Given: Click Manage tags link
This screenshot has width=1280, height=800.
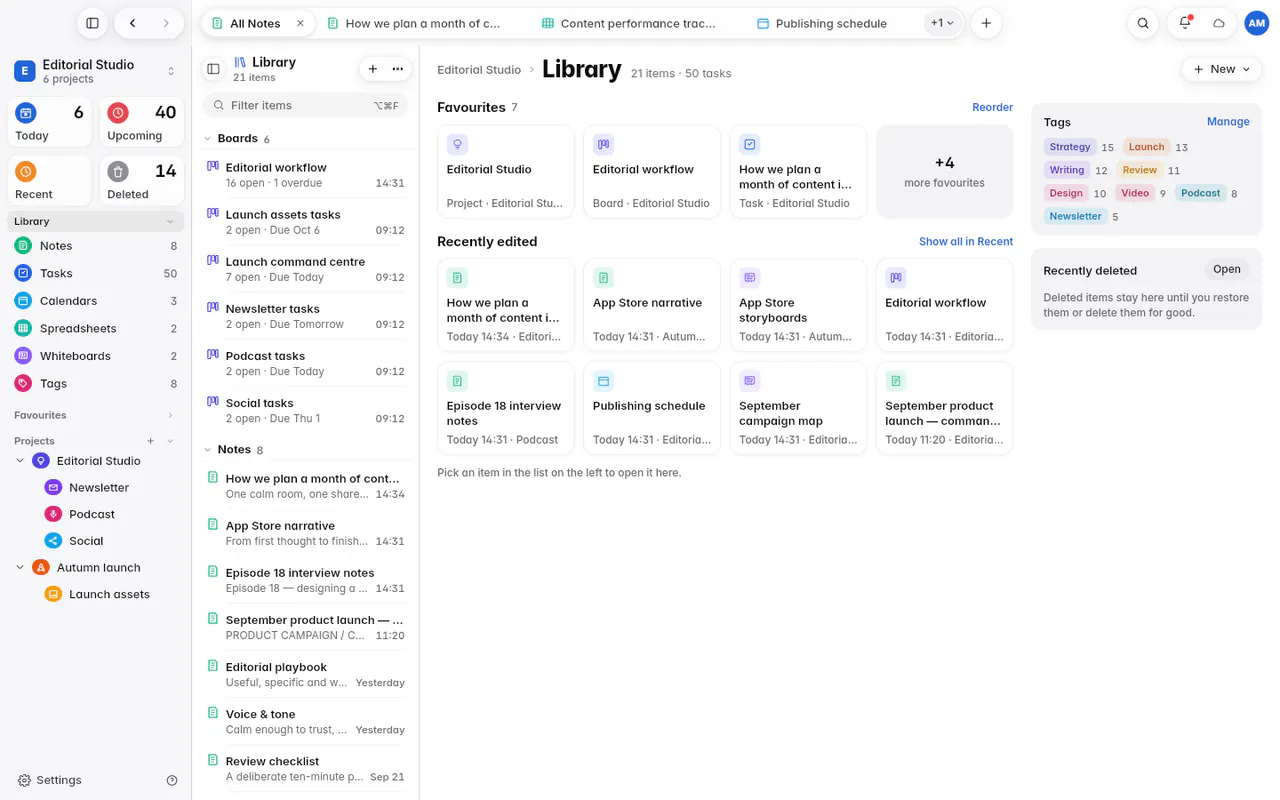Looking at the screenshot, I should click(1228, 122).
